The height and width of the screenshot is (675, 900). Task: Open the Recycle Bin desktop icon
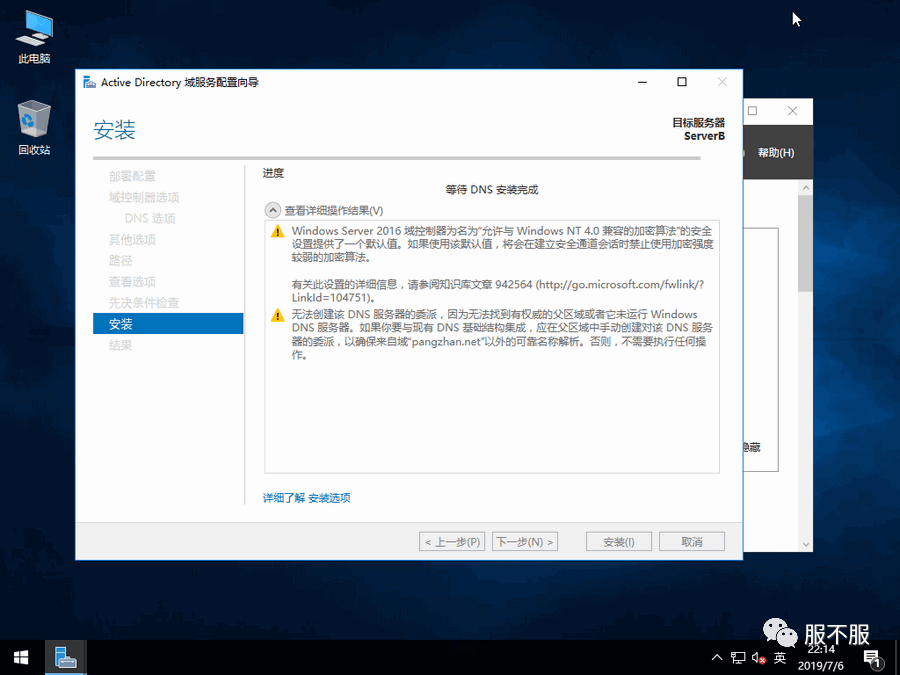(x=34, y=127)
